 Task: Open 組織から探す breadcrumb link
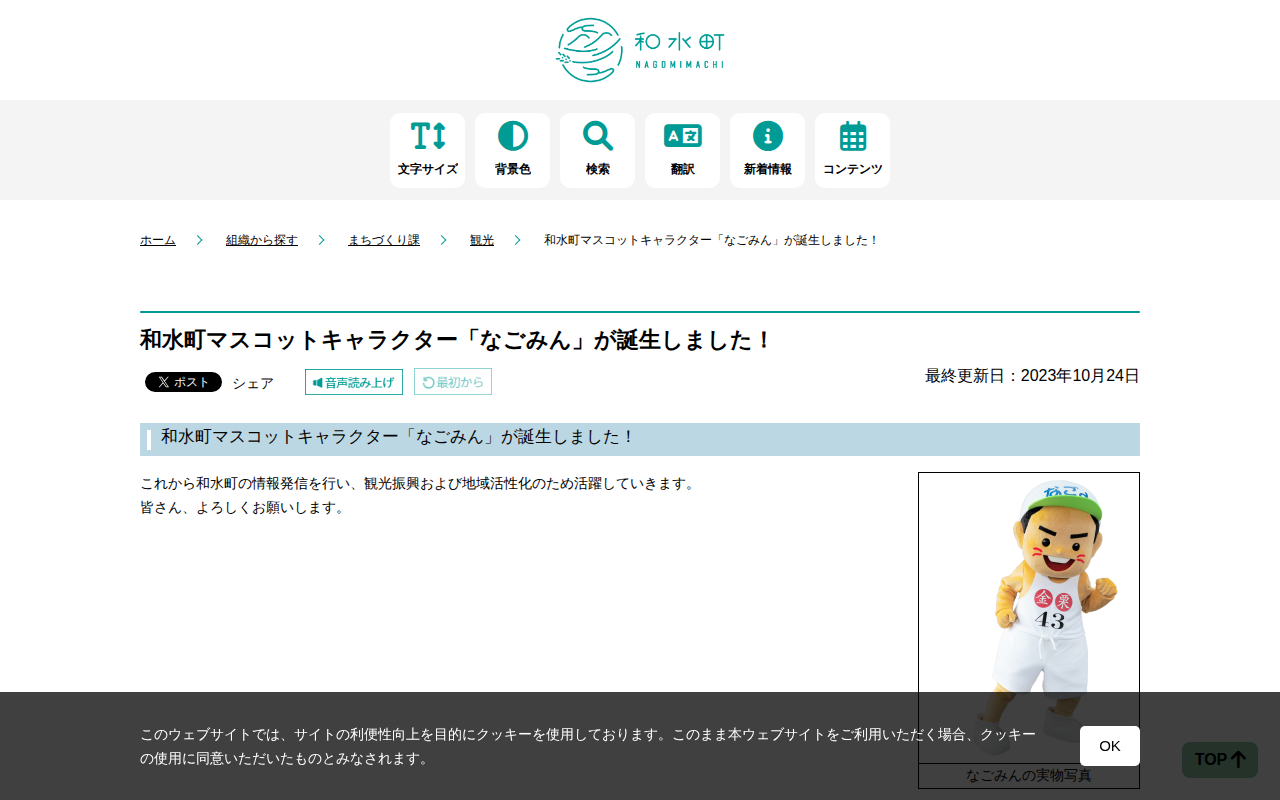coord(262,240)
